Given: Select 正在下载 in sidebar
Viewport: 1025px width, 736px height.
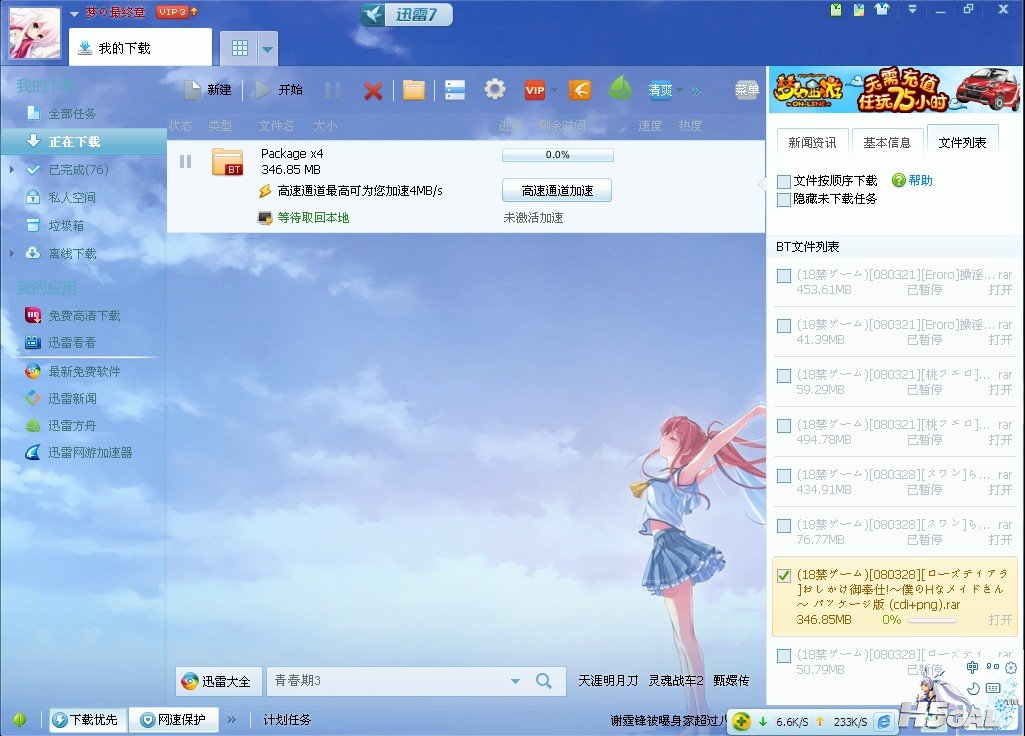Looking at the screenshot, I should (x=84, y=141).
